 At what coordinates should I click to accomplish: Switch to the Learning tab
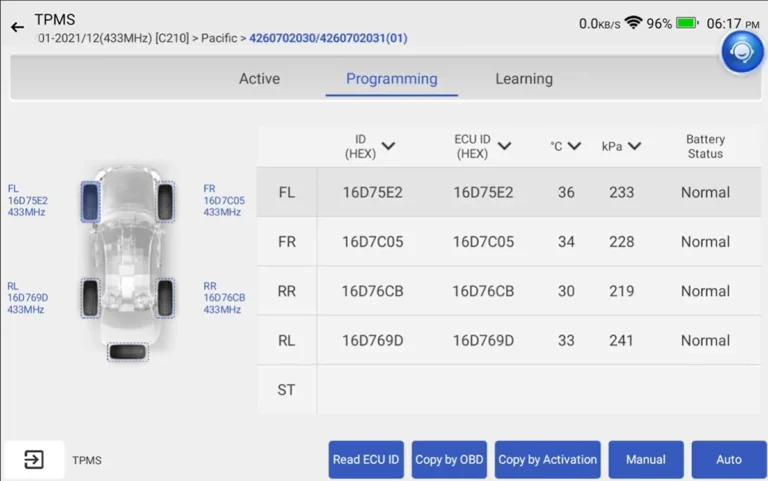(x=524, y=79)
